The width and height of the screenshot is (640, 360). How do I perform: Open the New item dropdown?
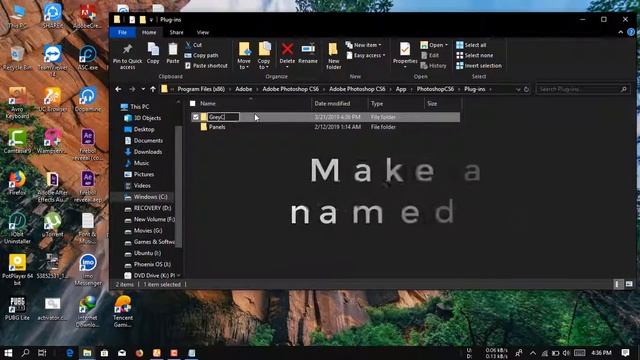(364, 45)
